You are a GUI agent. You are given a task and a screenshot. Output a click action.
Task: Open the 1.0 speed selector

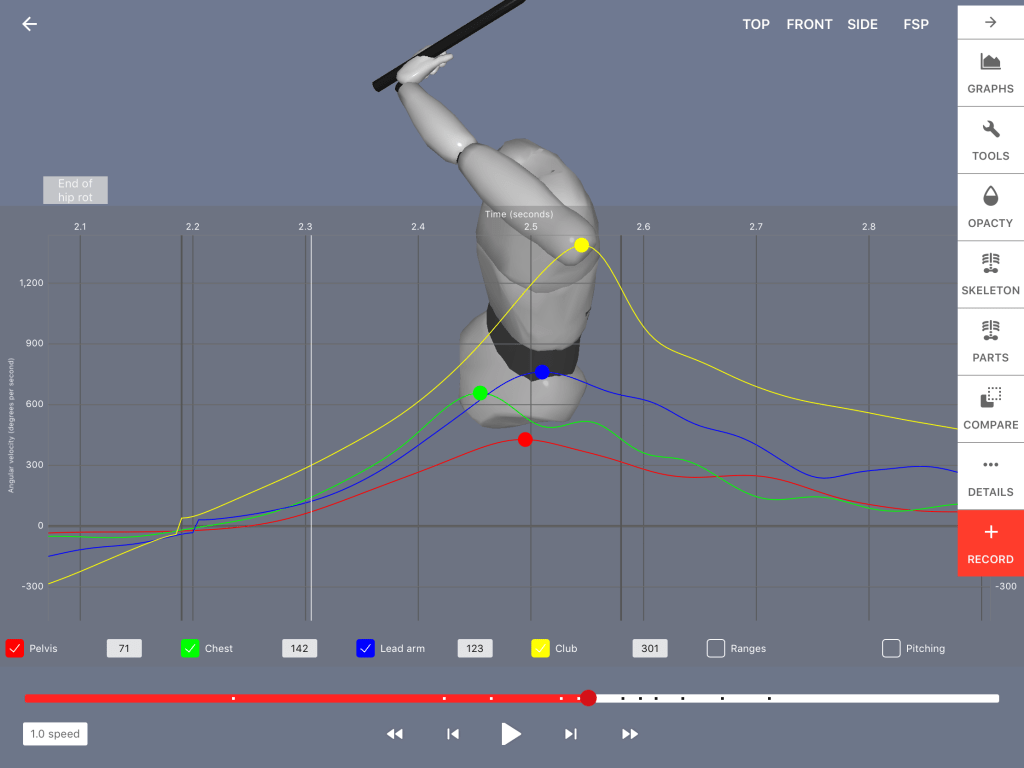coord(55,734)
